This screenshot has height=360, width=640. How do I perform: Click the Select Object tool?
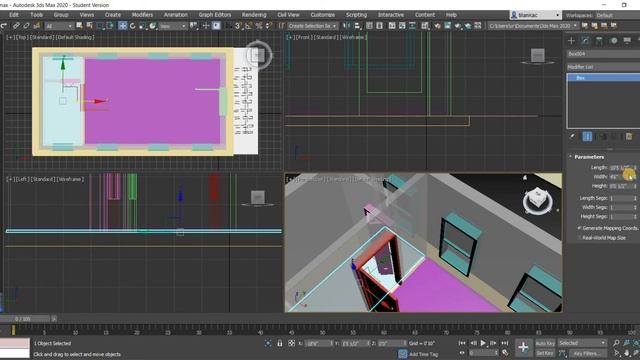[x=79, y=26]
